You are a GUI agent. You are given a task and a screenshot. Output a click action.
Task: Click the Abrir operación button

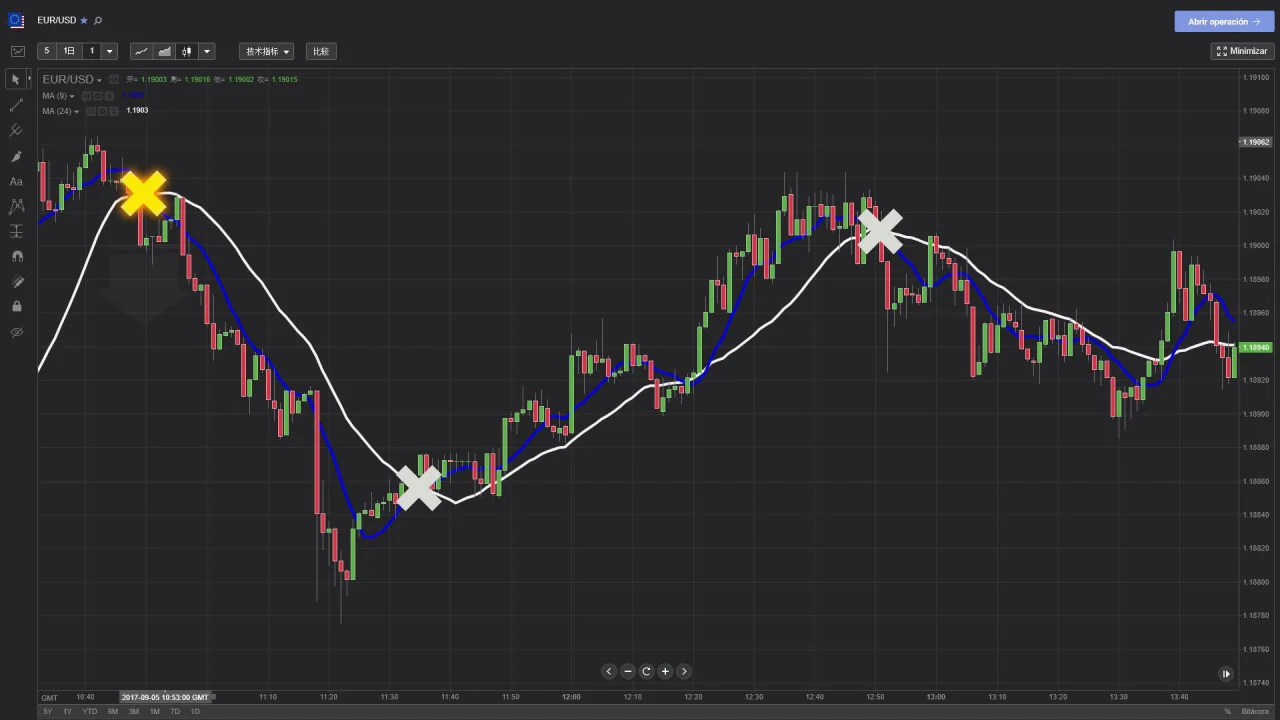click(1224, 21)
